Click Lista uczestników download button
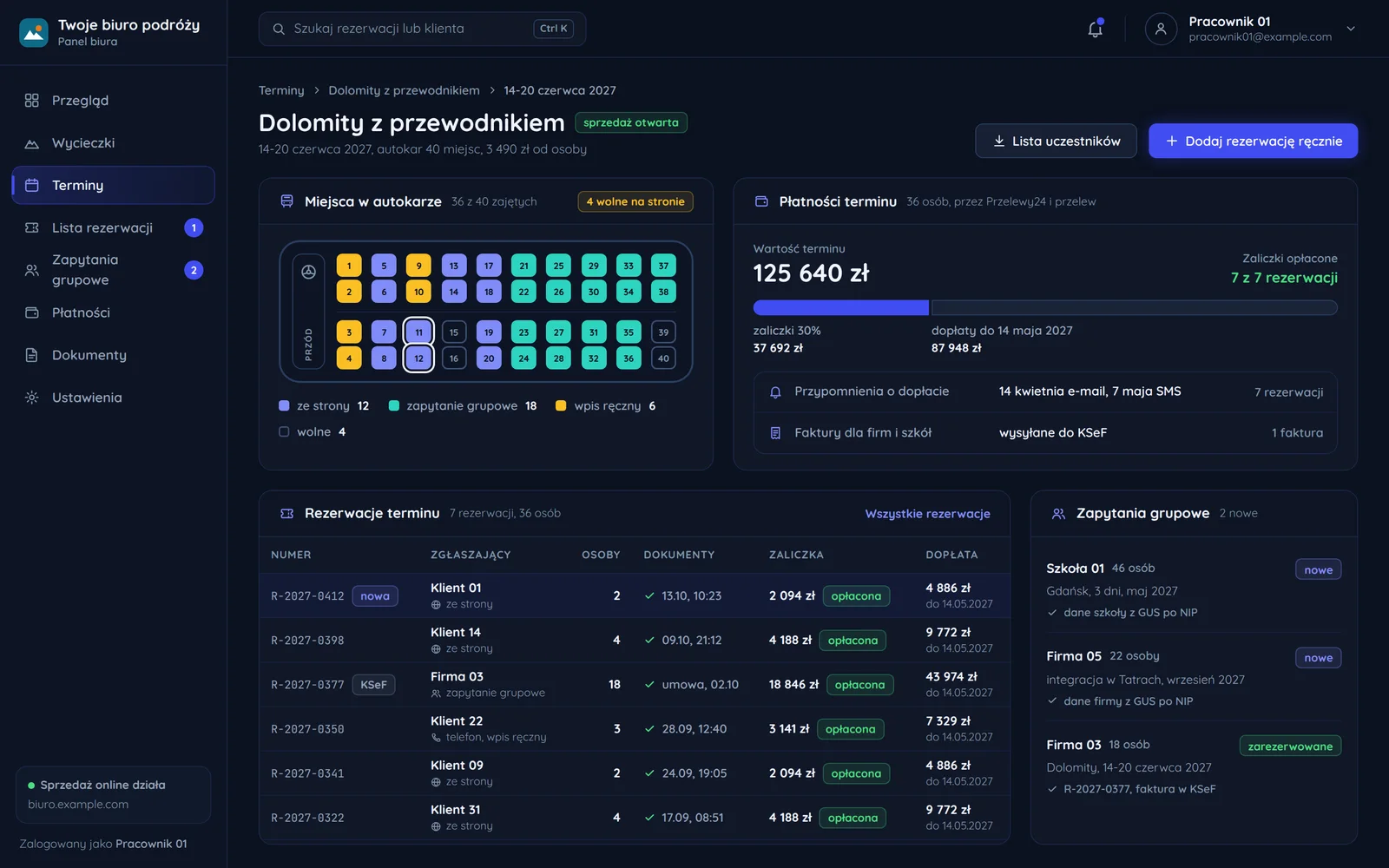 1056,141
